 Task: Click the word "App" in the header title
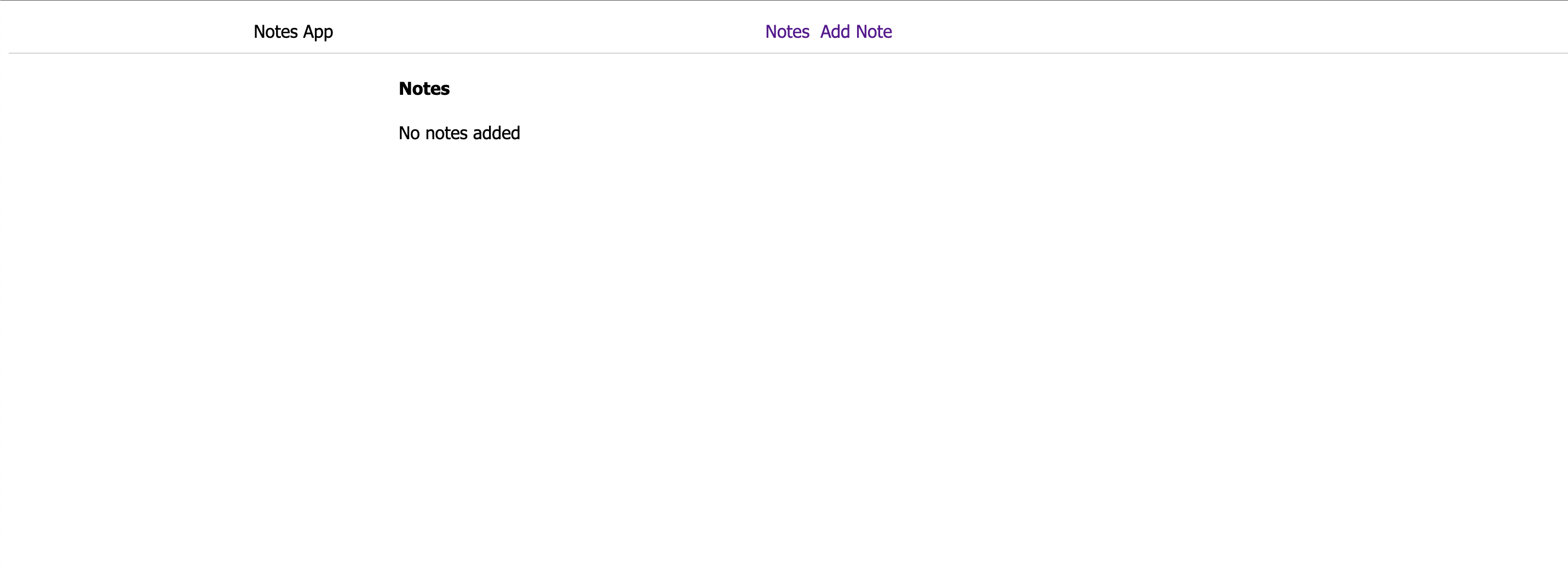point(318,32)
